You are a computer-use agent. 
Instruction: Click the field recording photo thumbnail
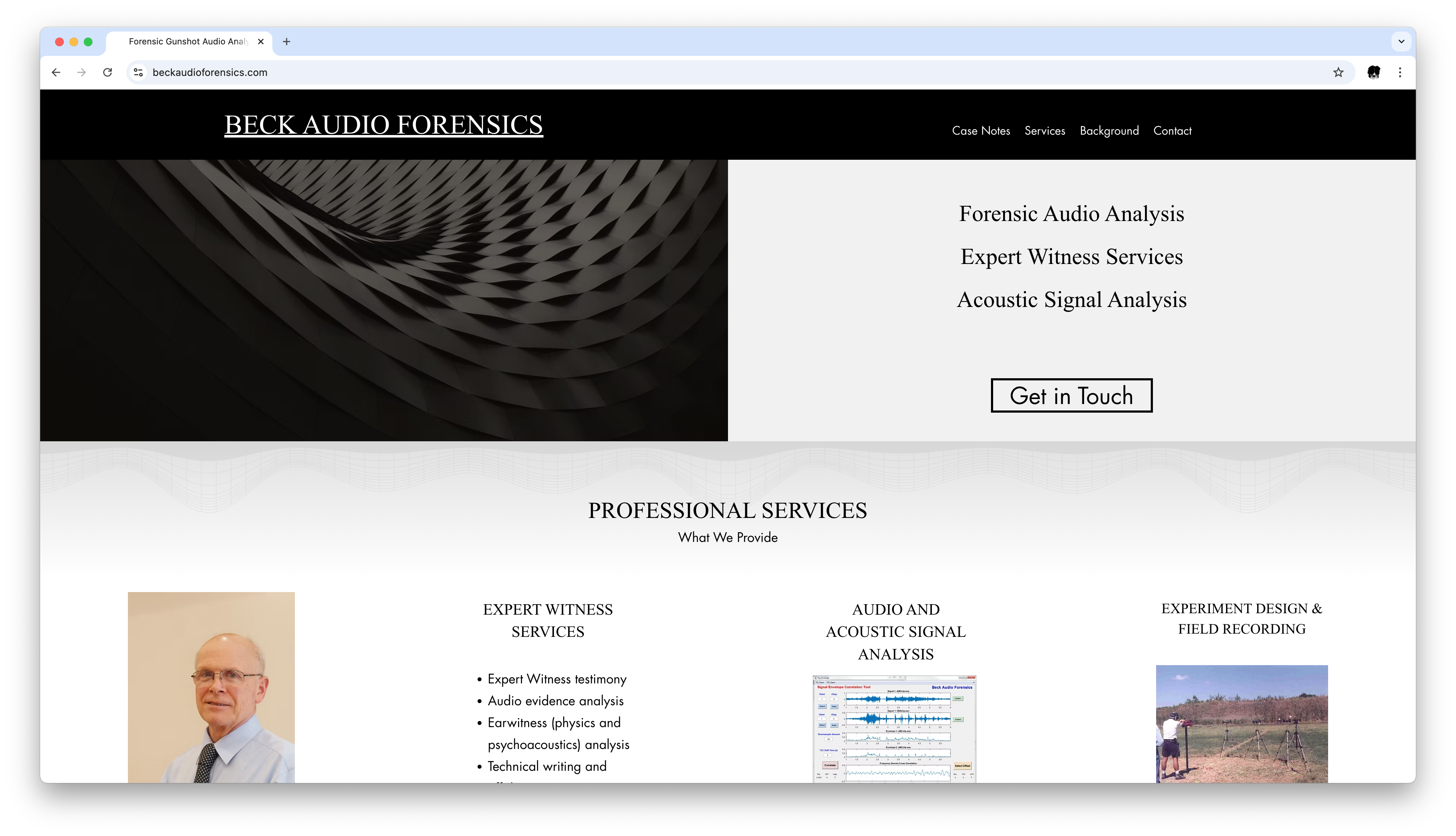point(1241,724)
